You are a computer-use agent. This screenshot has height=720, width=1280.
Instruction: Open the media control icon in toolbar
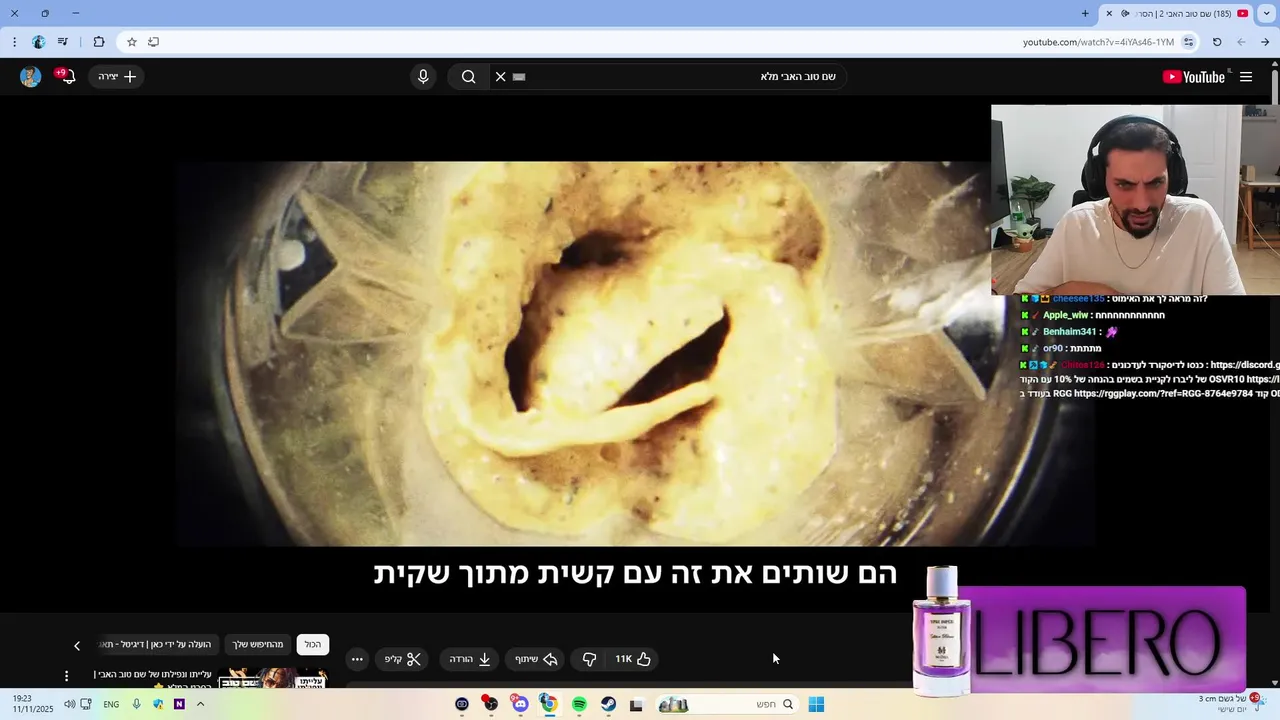63,42
